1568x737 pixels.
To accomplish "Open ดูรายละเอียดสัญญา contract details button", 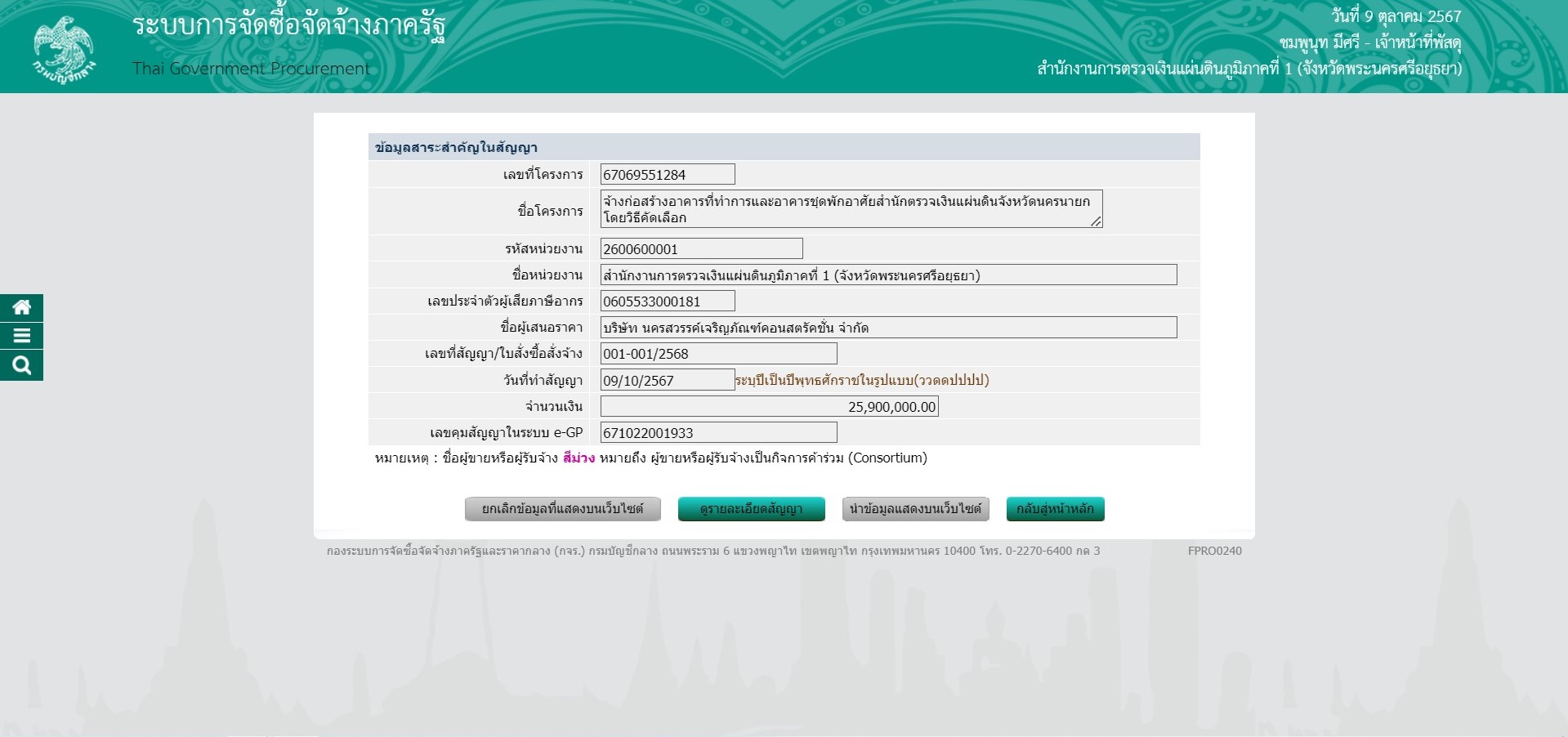I will tap(751, 509).
